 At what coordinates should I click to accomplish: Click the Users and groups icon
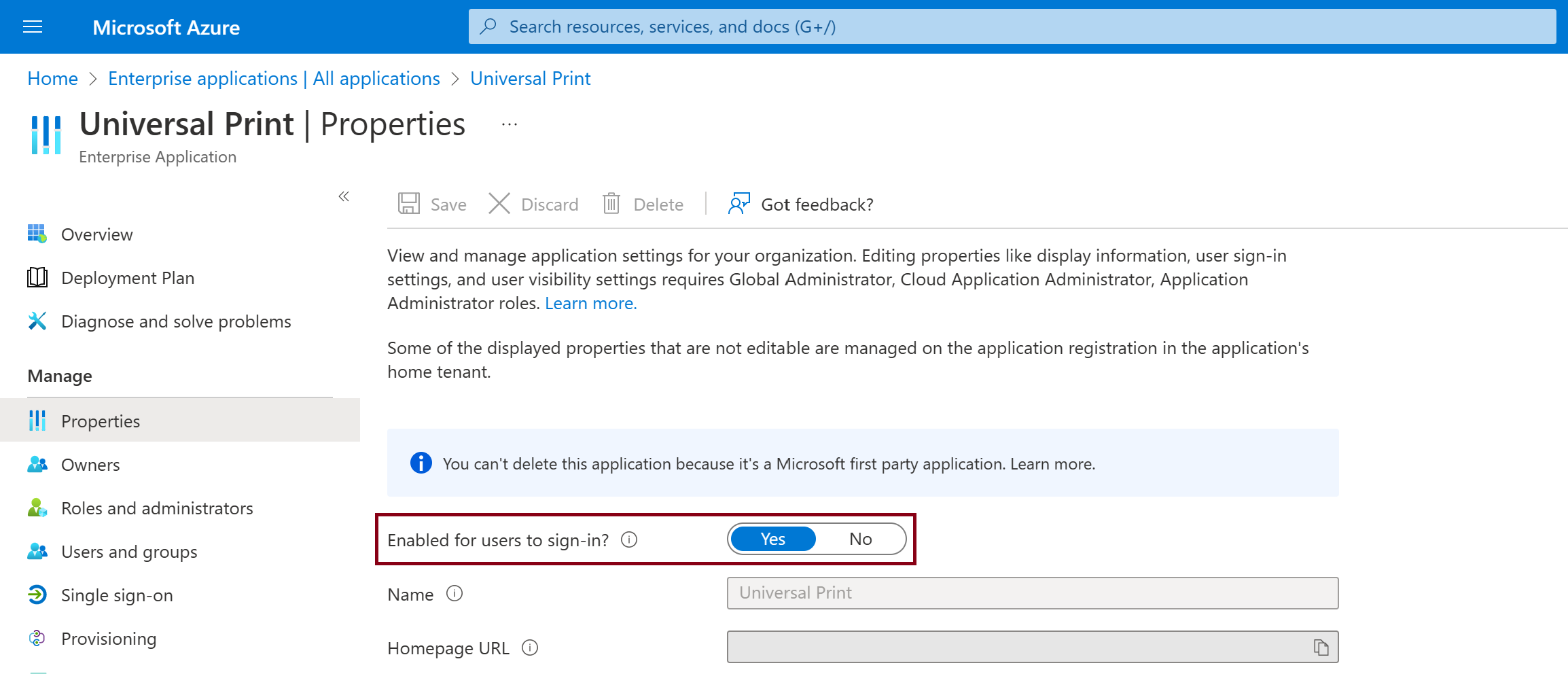point(37,551)
